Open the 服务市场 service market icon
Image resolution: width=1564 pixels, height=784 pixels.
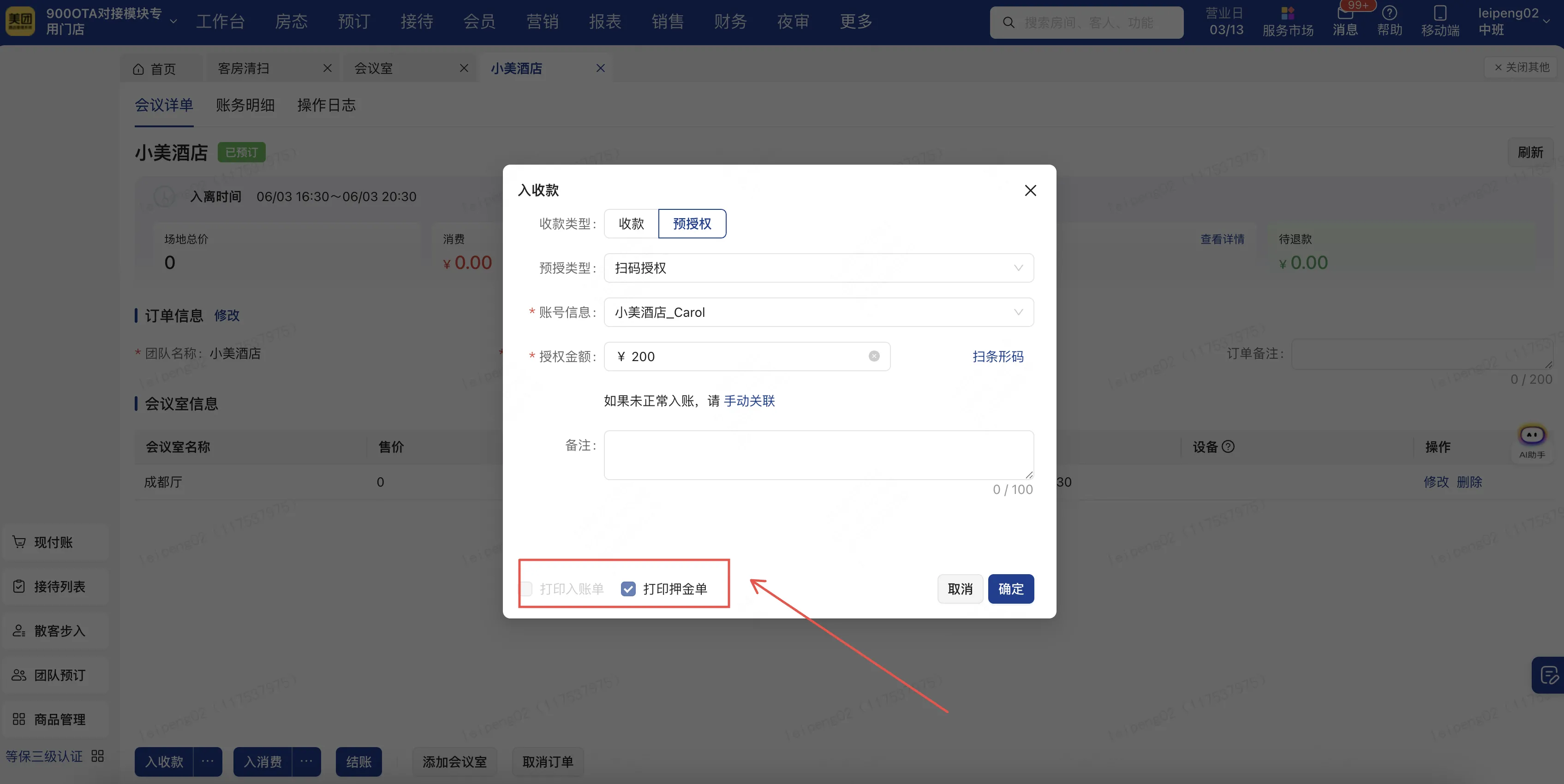[1288, 21]
